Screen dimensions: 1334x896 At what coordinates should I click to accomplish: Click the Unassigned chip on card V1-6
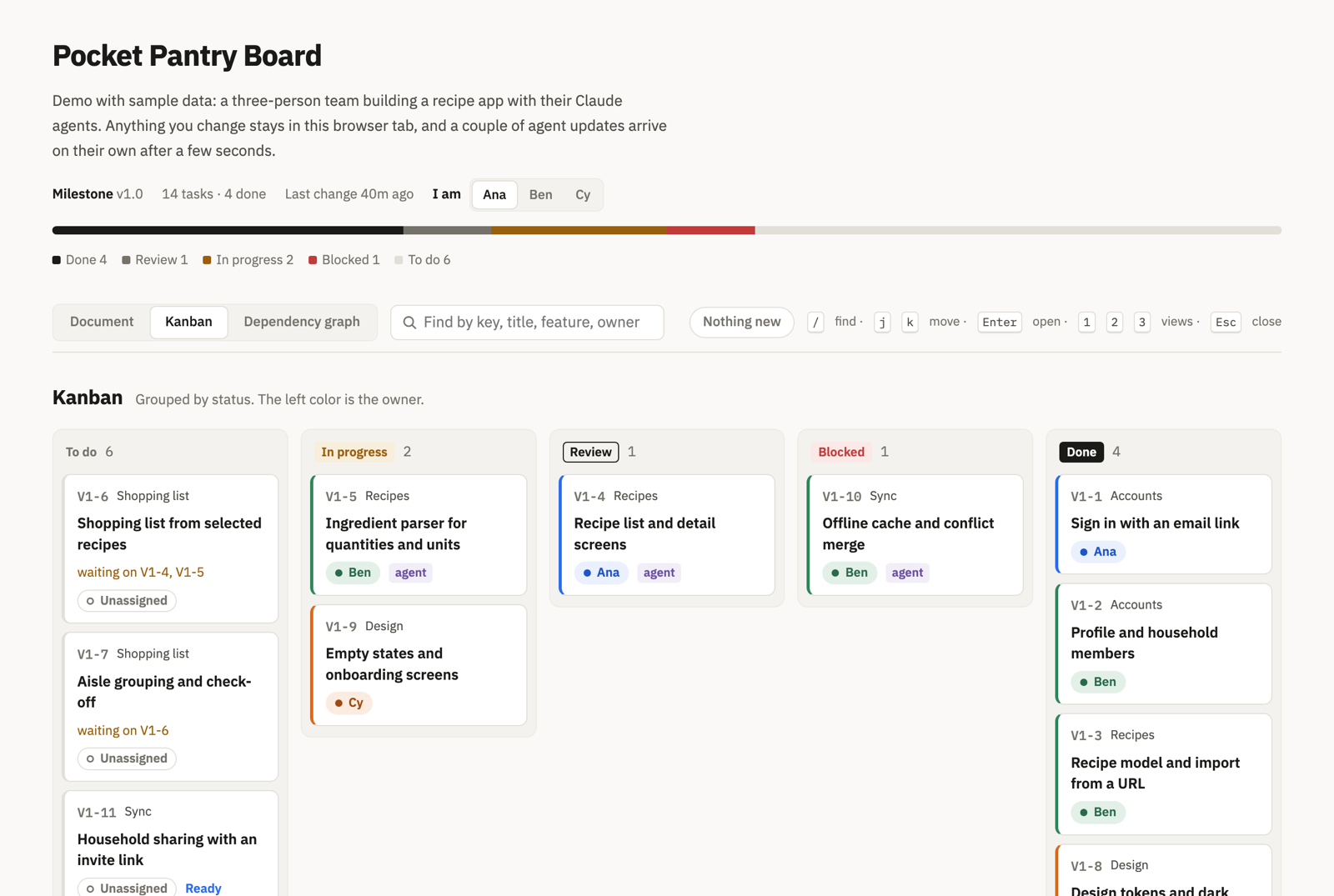(x=127, y=600)
